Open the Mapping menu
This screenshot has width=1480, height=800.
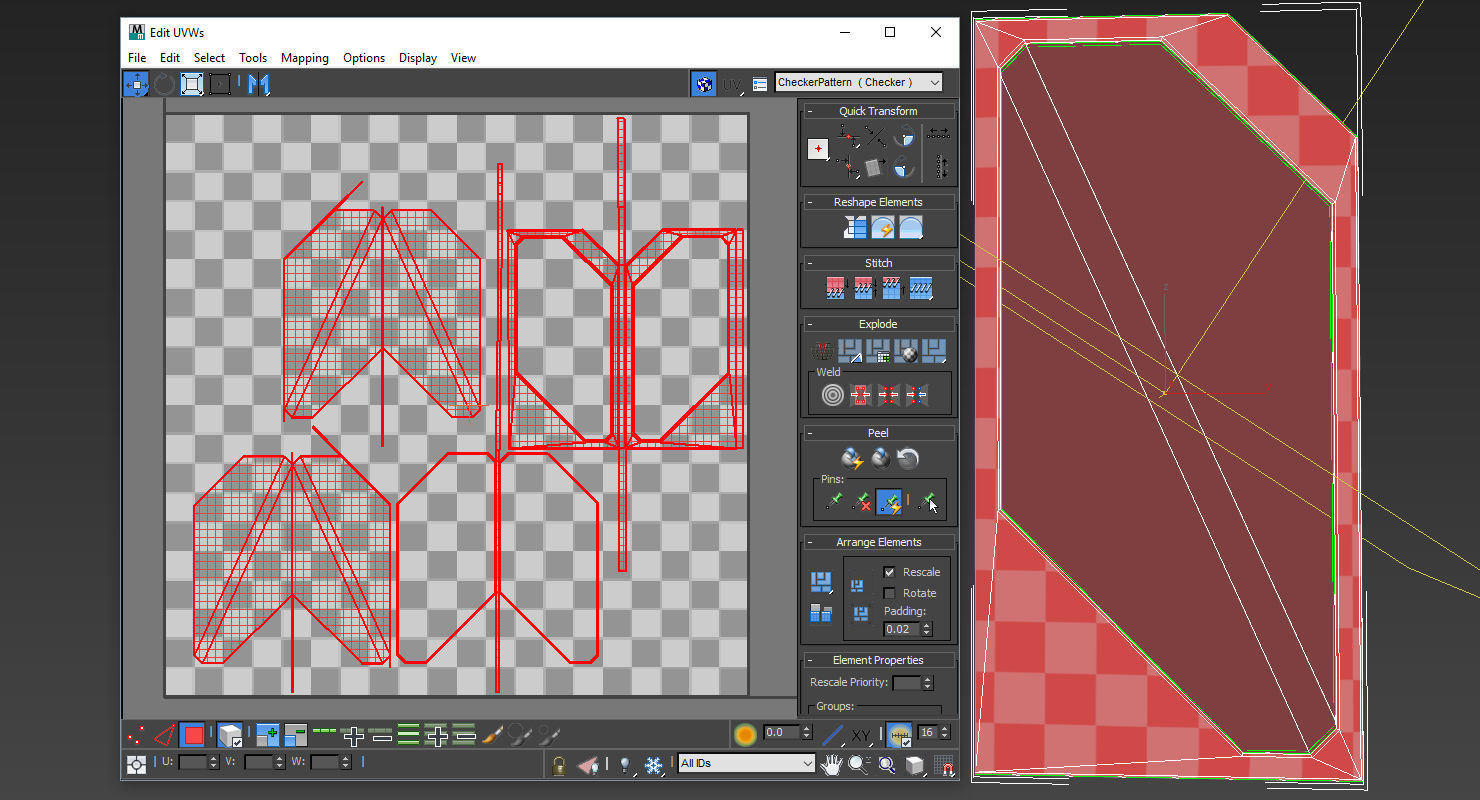pyautogui.click(x=305, y=58)
